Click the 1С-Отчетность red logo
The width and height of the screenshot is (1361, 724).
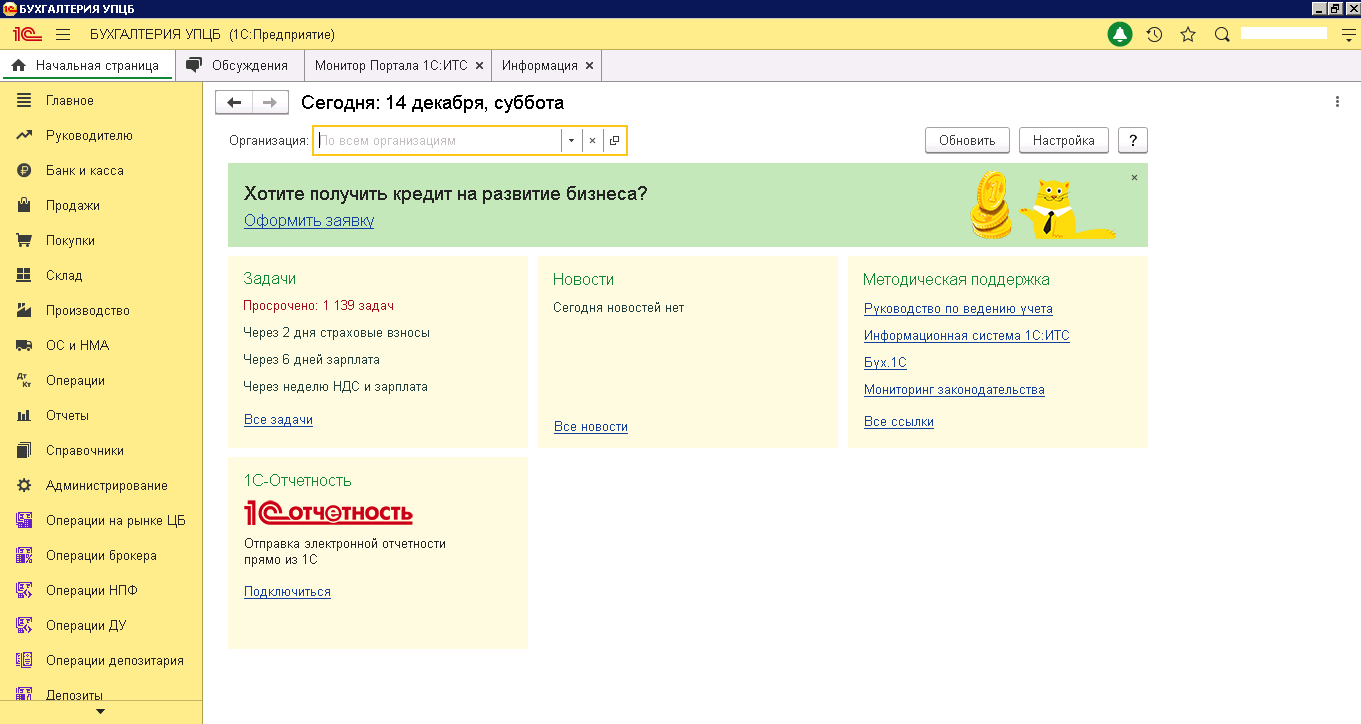tap(328, 513)
